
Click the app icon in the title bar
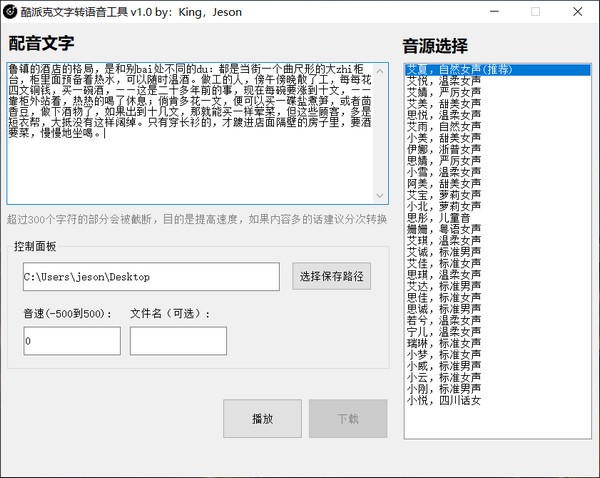coord(10,11)
